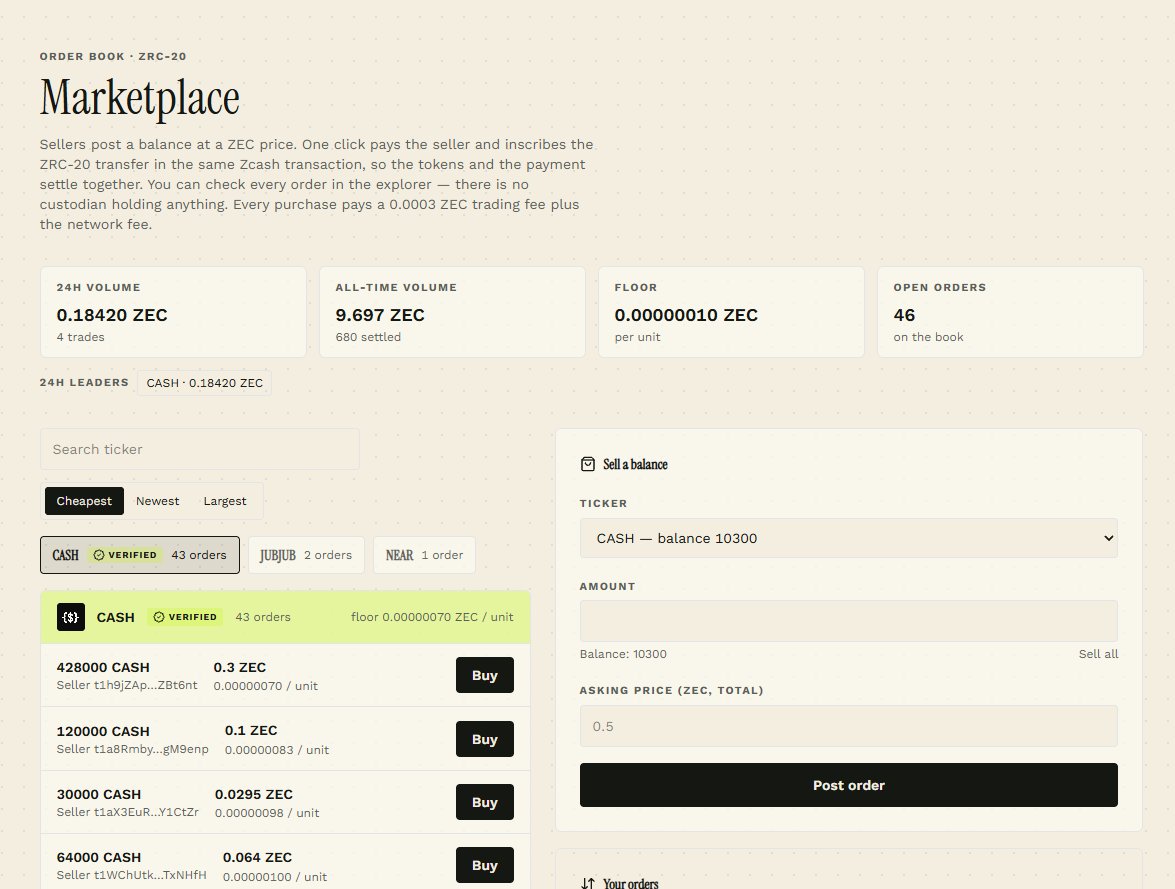Screen dimensions: 1175x889
Task: Click the floor 0.00000070 ZEC / unit text
Action: click(432, 617)
